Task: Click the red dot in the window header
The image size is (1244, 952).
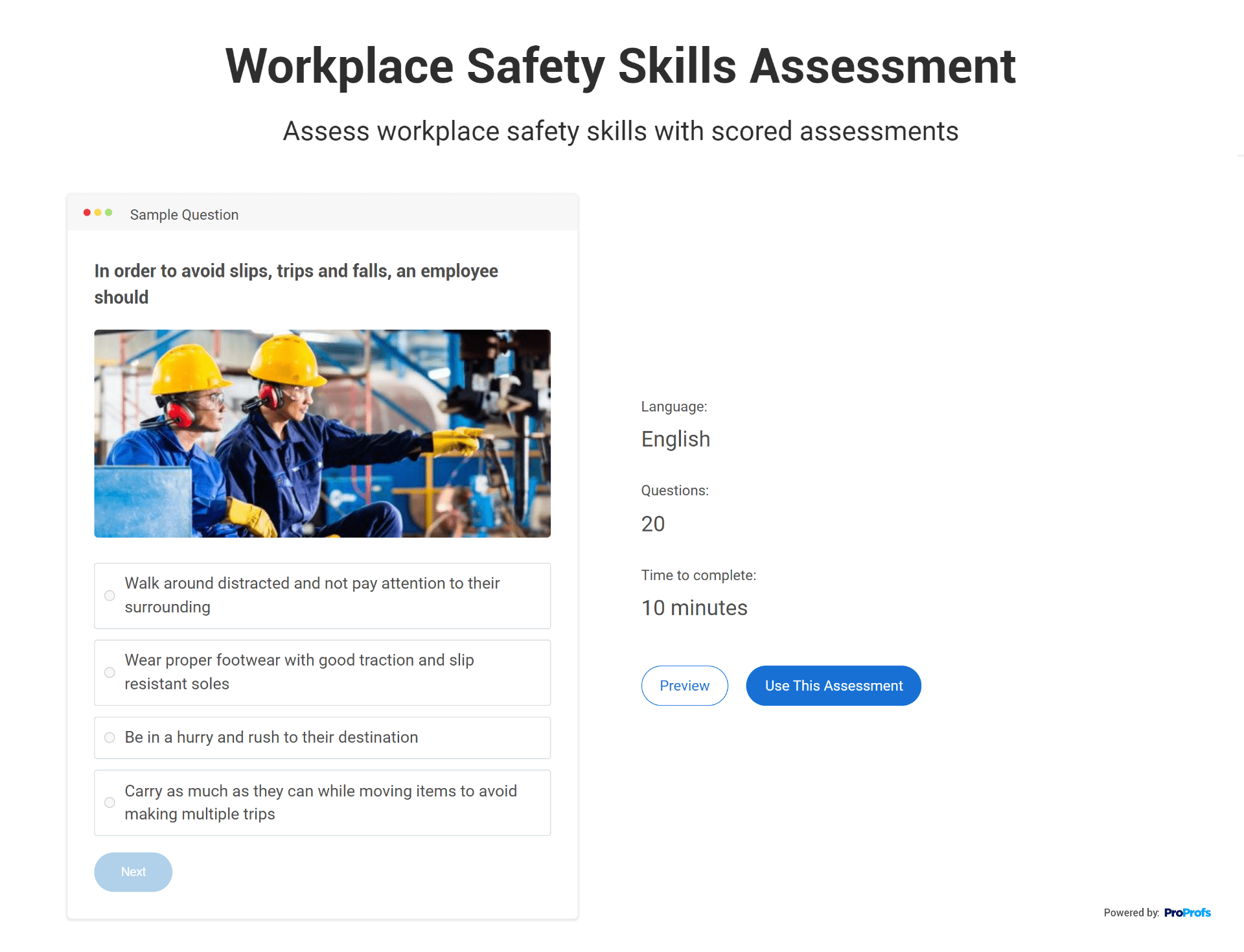Action: (x=87, y=213)
